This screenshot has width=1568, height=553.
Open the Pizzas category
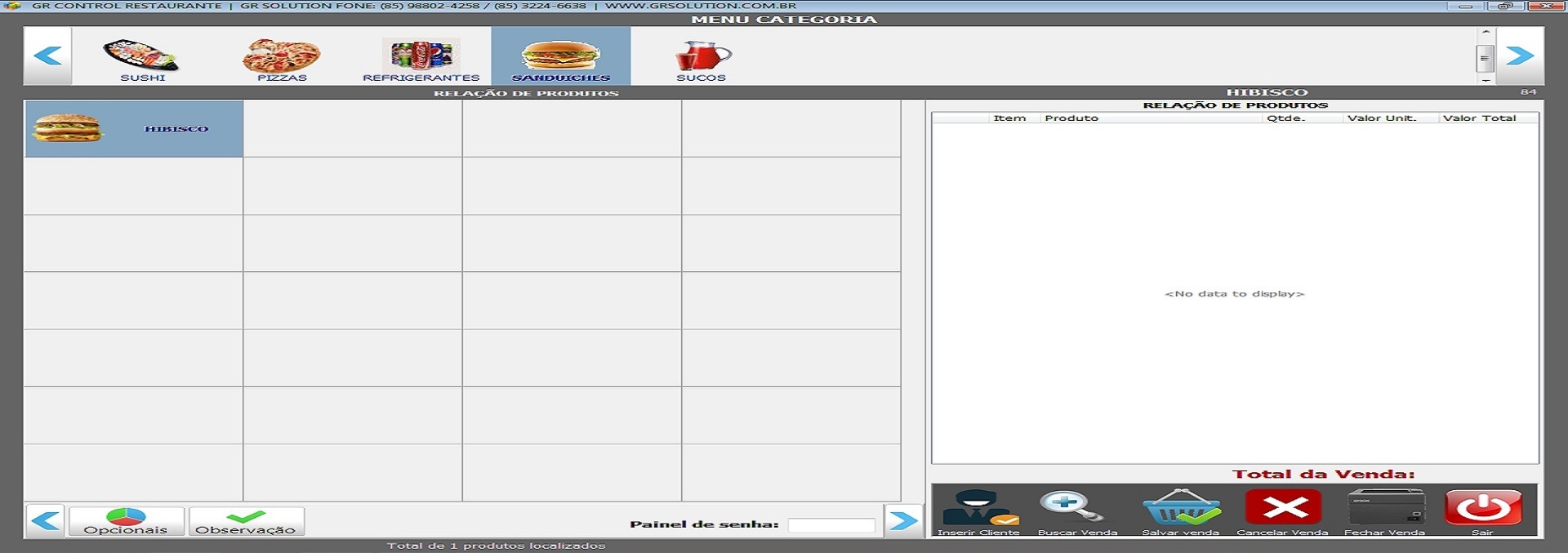click(x=282, y=56)
